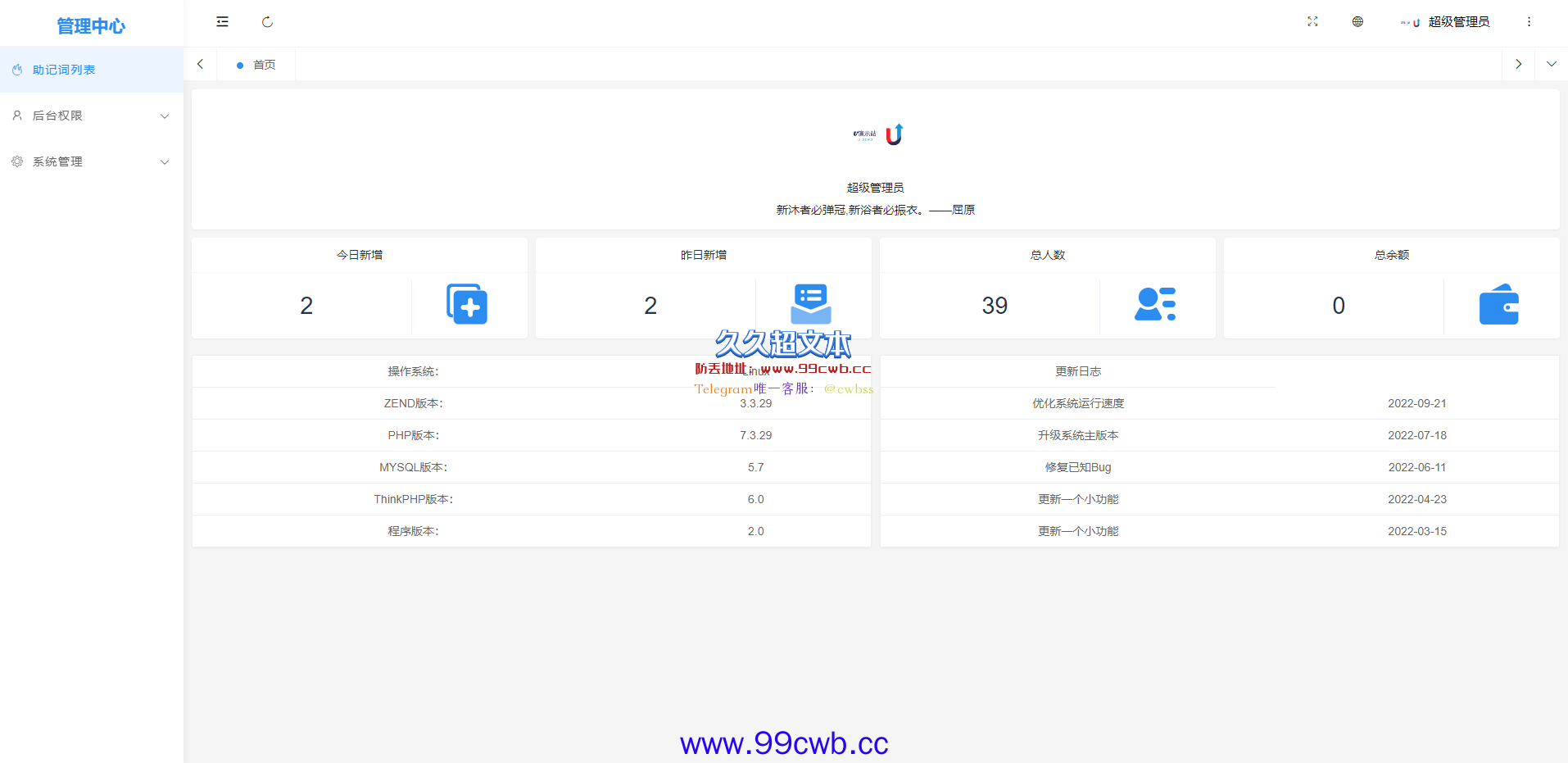This screenshot has height=763, width=1568.
Task: Click the ThinkPHP版本: row label
Action: [414, 499]
